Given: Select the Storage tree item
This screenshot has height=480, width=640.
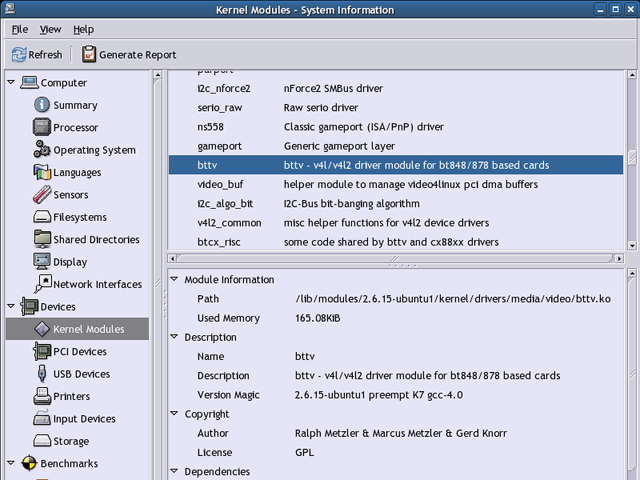Looking at the screenshot, I should [70, 441].
